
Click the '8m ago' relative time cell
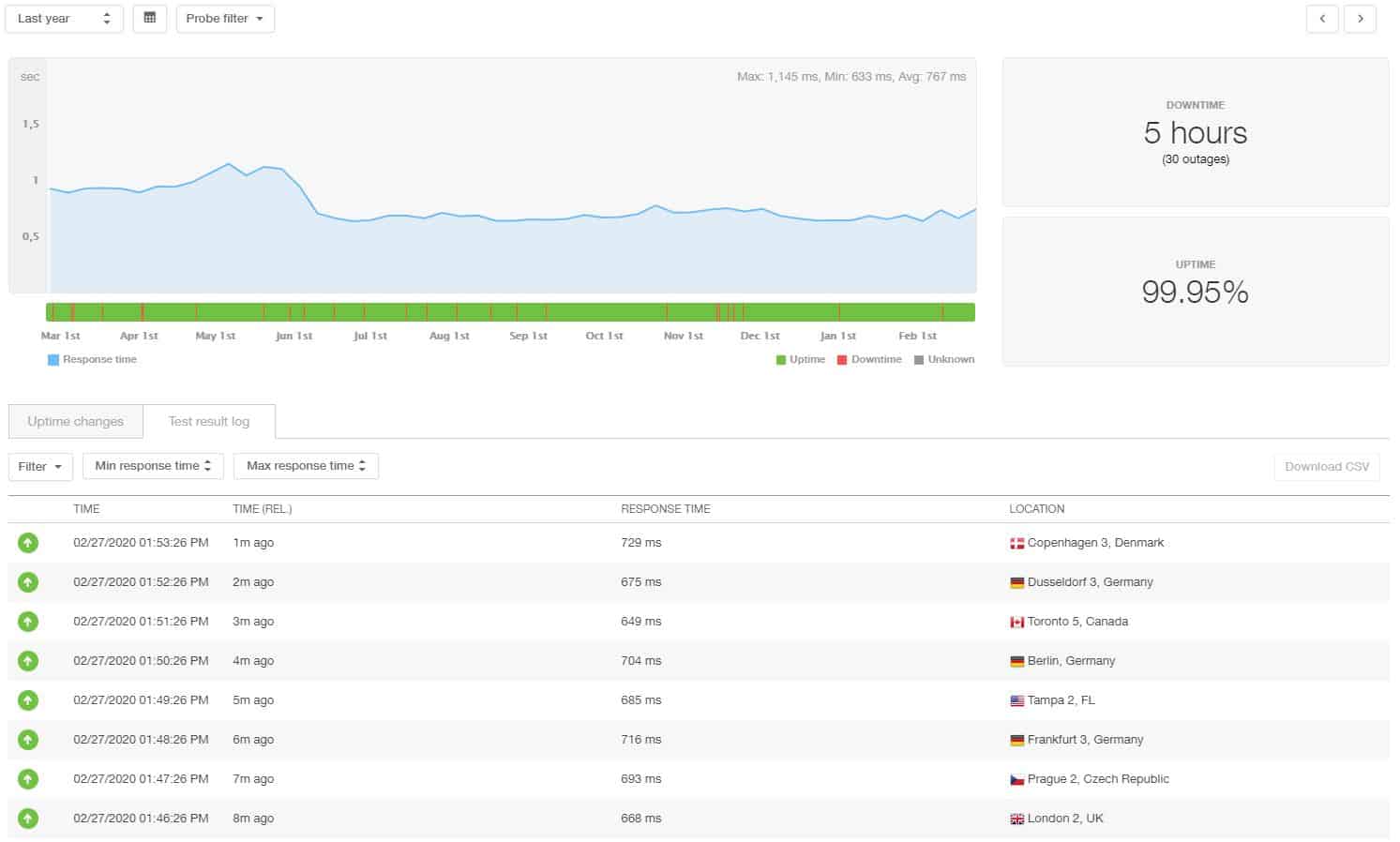[x=253, y=819]
